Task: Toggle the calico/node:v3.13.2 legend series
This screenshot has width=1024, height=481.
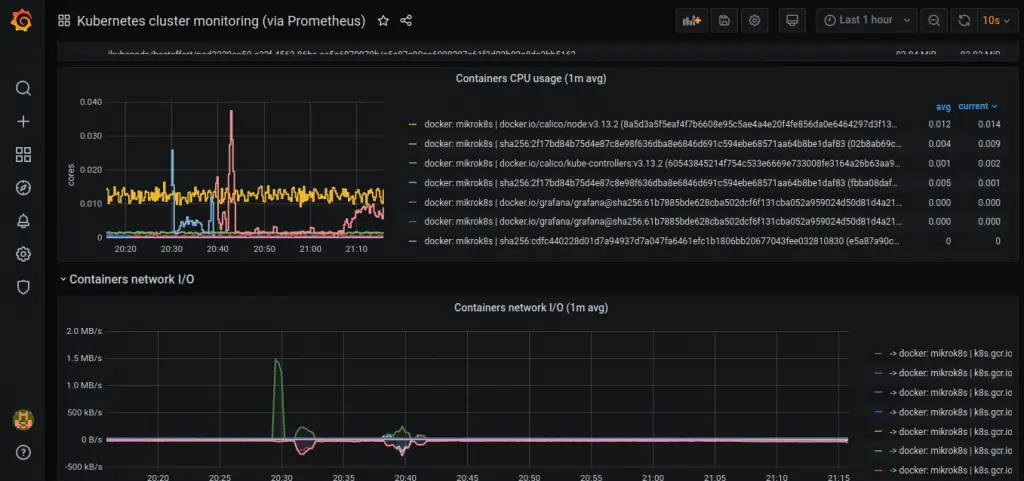Action: point(661,123)
